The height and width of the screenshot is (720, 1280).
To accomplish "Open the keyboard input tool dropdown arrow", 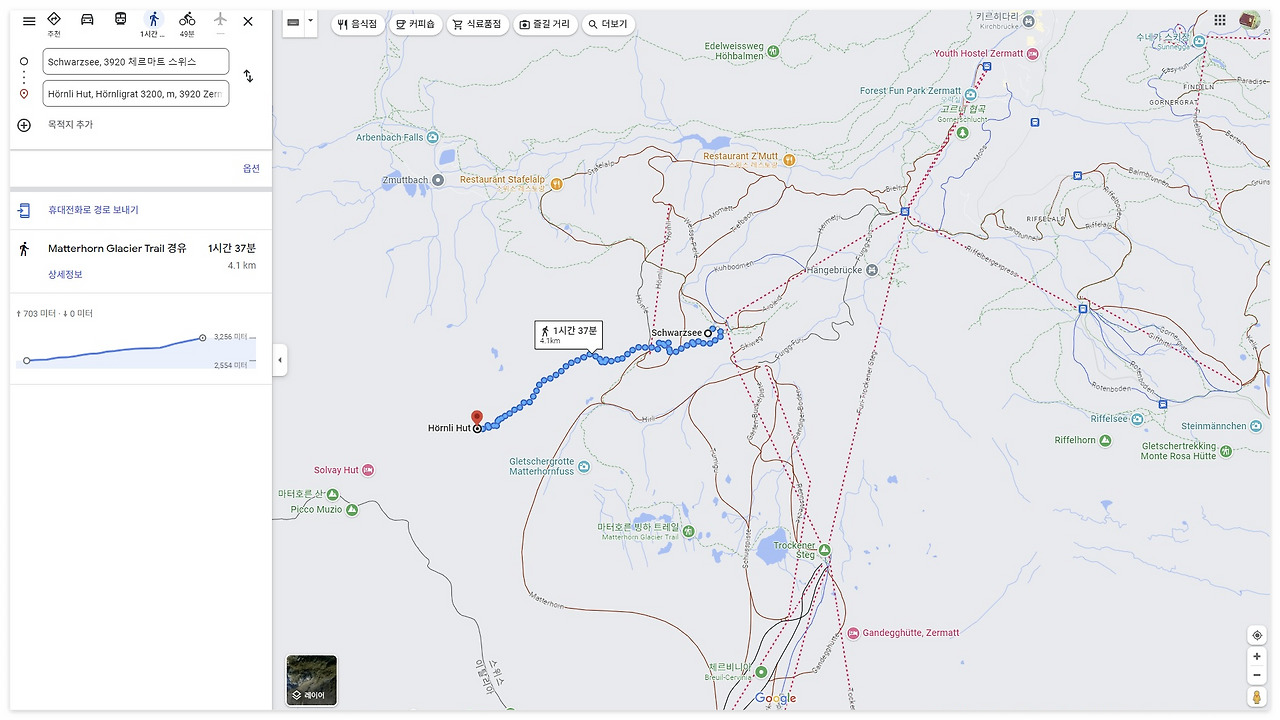I will point(310,21).
